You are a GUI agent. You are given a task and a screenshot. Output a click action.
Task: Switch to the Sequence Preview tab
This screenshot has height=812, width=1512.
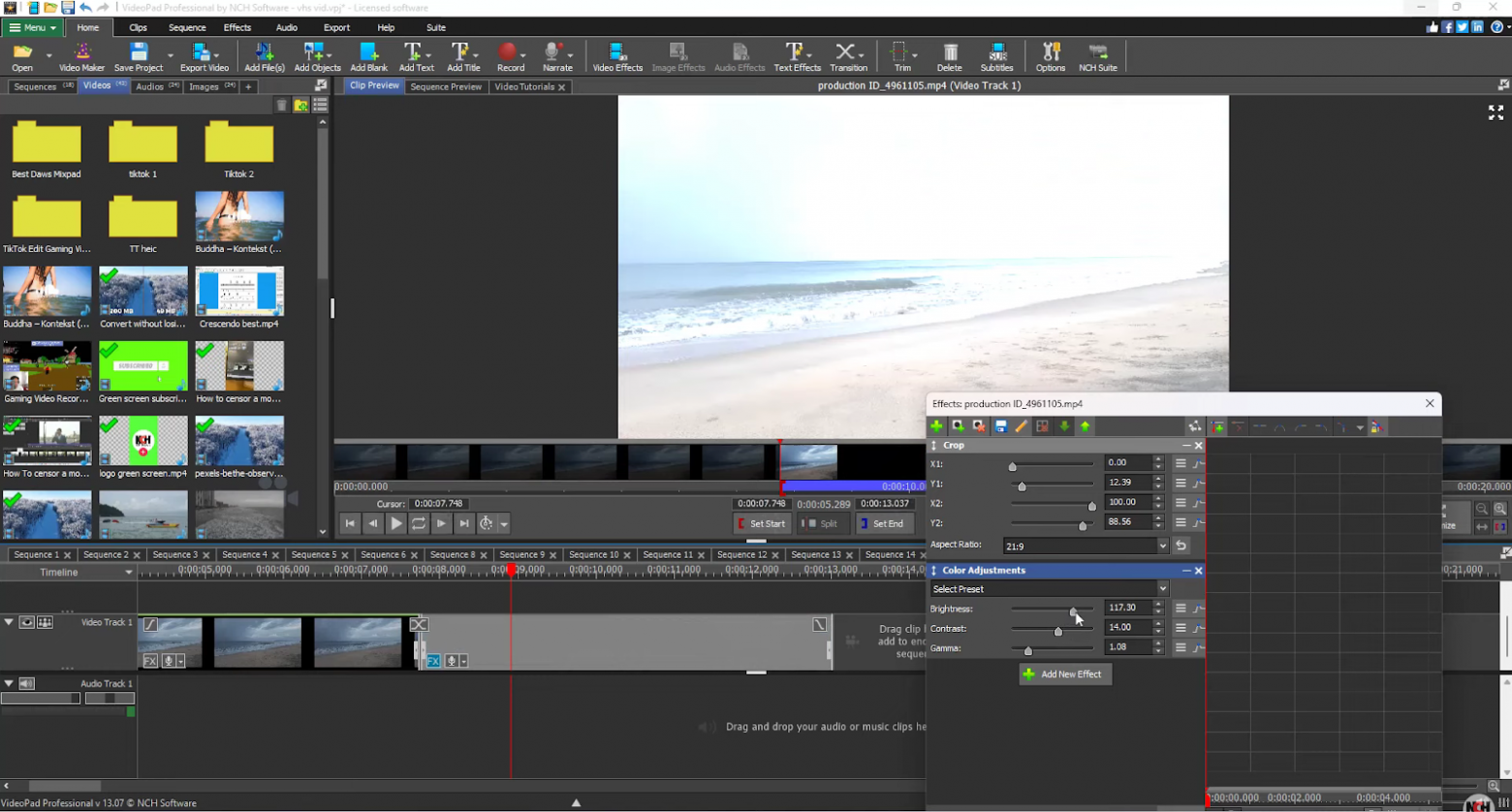point(445,86)
